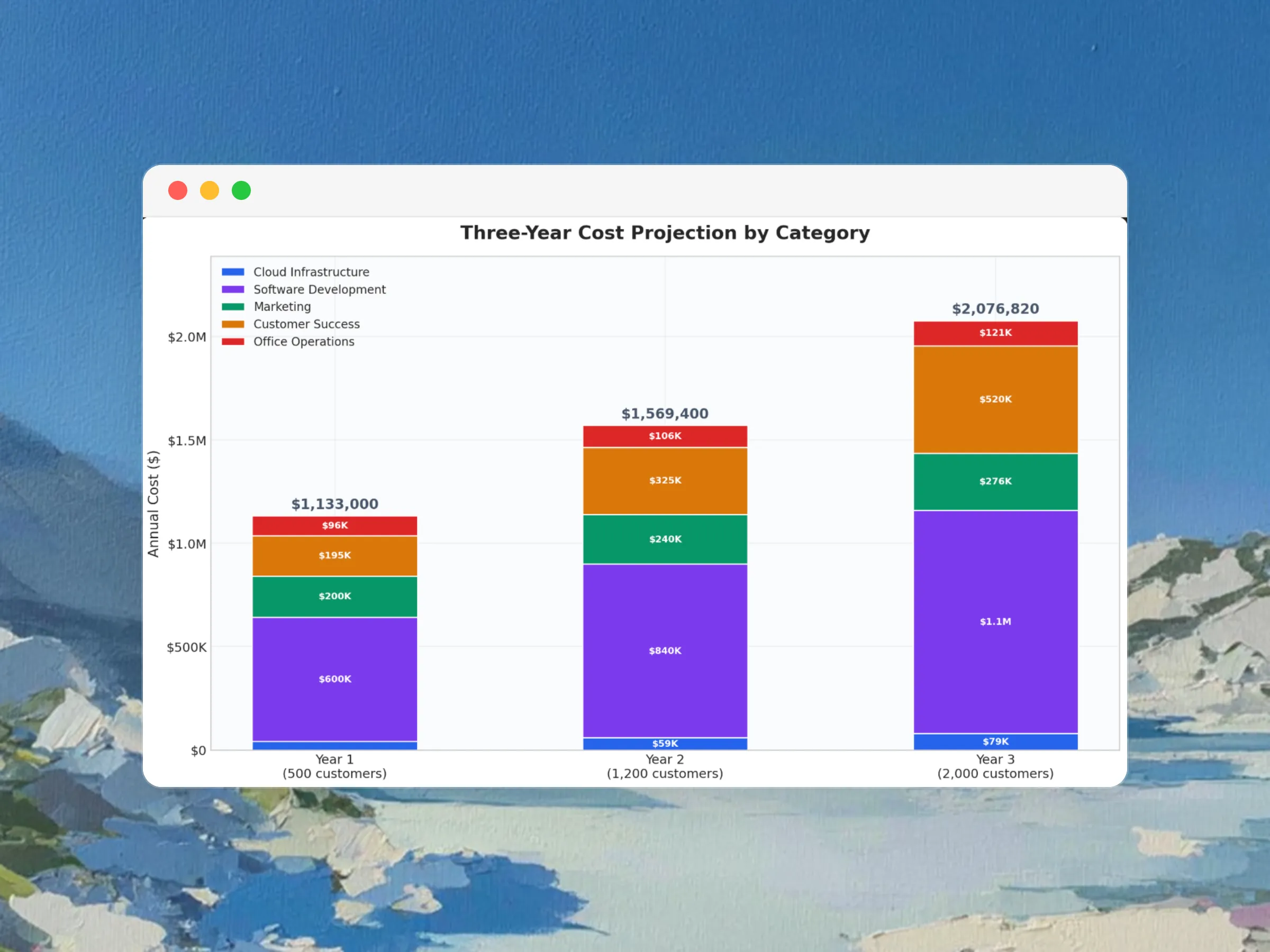This screenshot has width=1270, height=952.
Task: Click the $1,569,400 total label
Action: pyautogui.click(x=665, y=414)
